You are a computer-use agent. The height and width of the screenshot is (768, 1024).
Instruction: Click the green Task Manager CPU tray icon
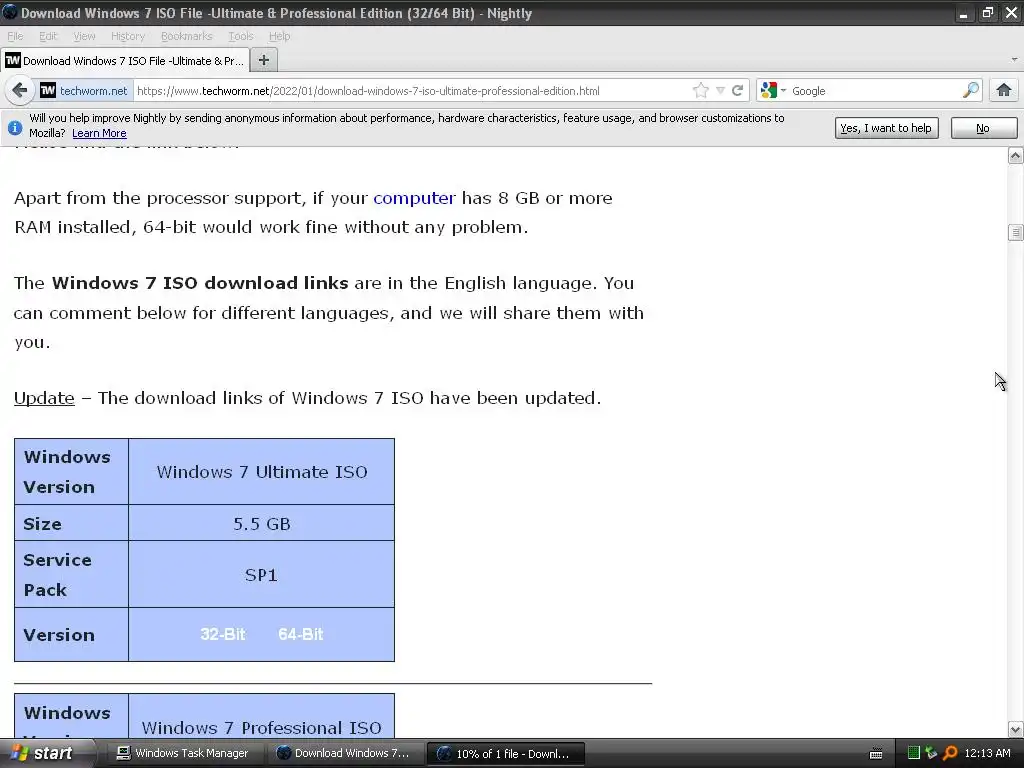914,753
